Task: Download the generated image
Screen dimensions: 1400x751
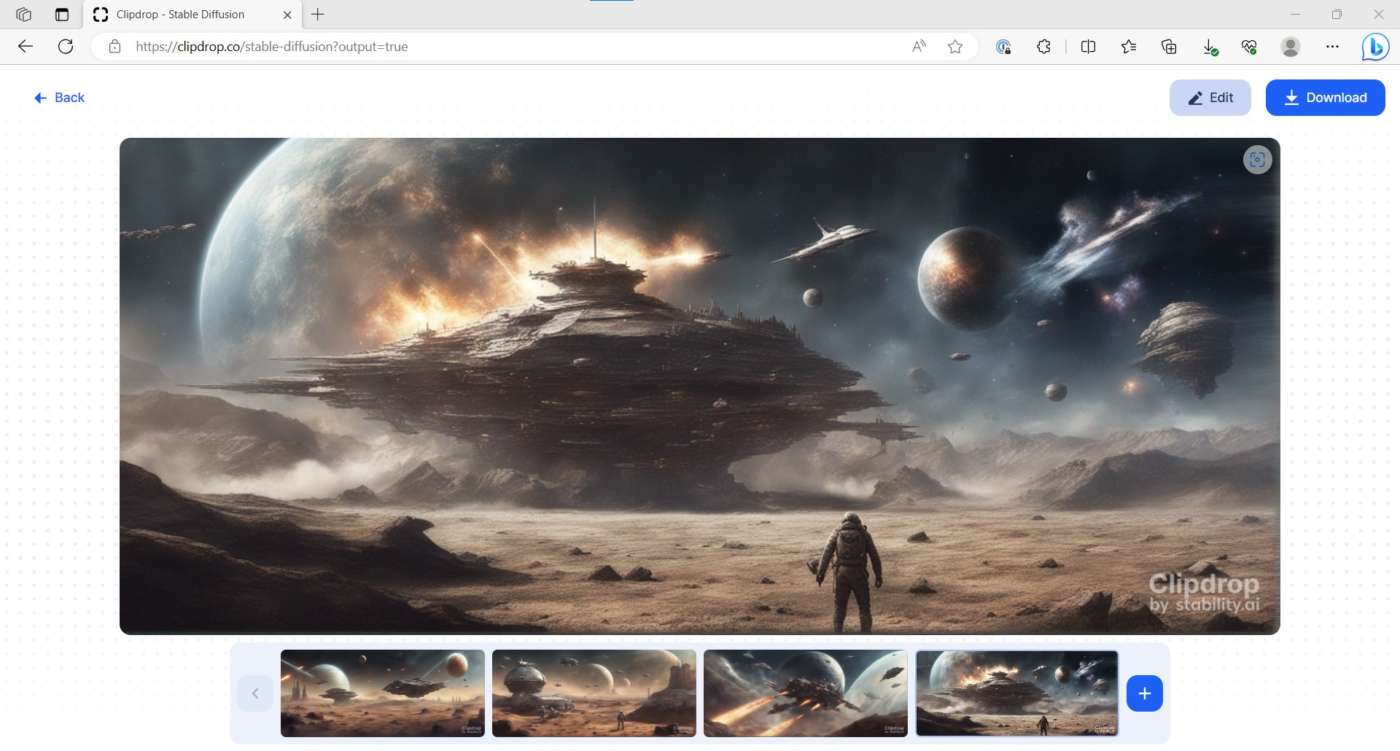Action: coord(1325,98)
